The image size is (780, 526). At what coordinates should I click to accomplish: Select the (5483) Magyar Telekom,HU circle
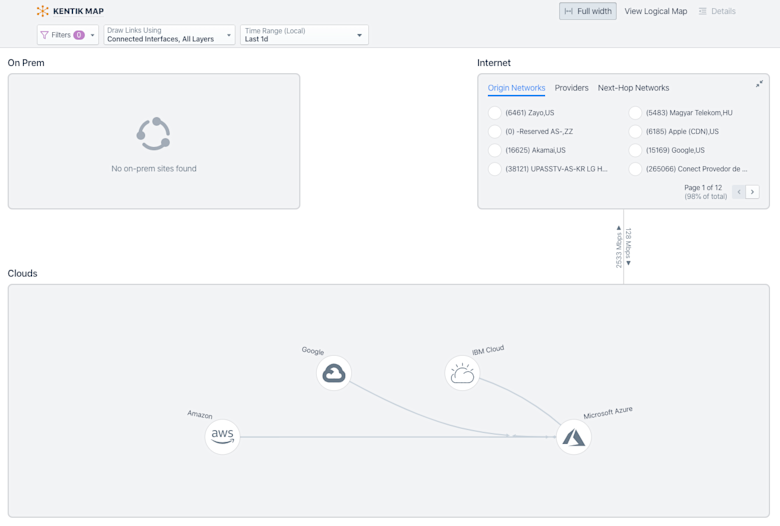click(635, 113)
